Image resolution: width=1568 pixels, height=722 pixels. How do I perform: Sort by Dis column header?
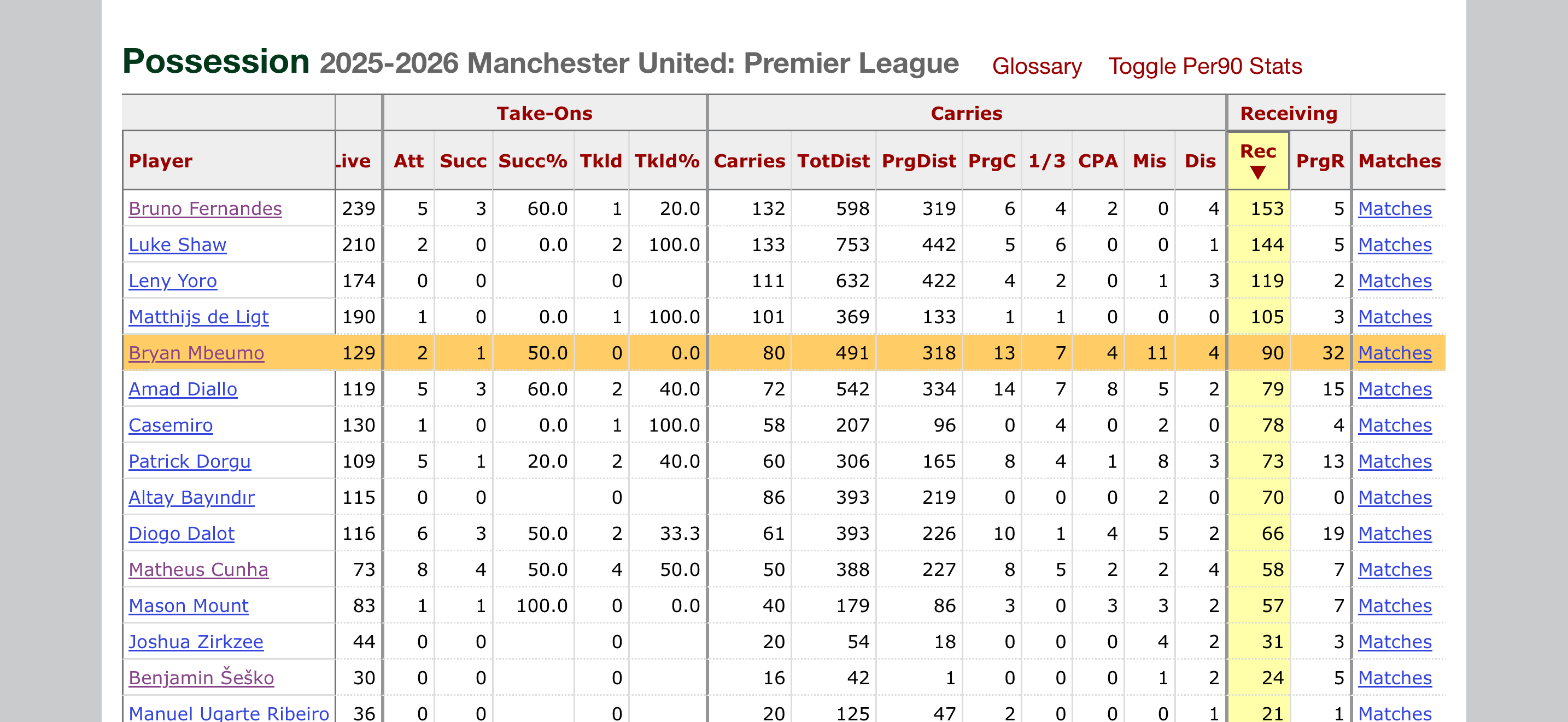[x=1200, y=161]
